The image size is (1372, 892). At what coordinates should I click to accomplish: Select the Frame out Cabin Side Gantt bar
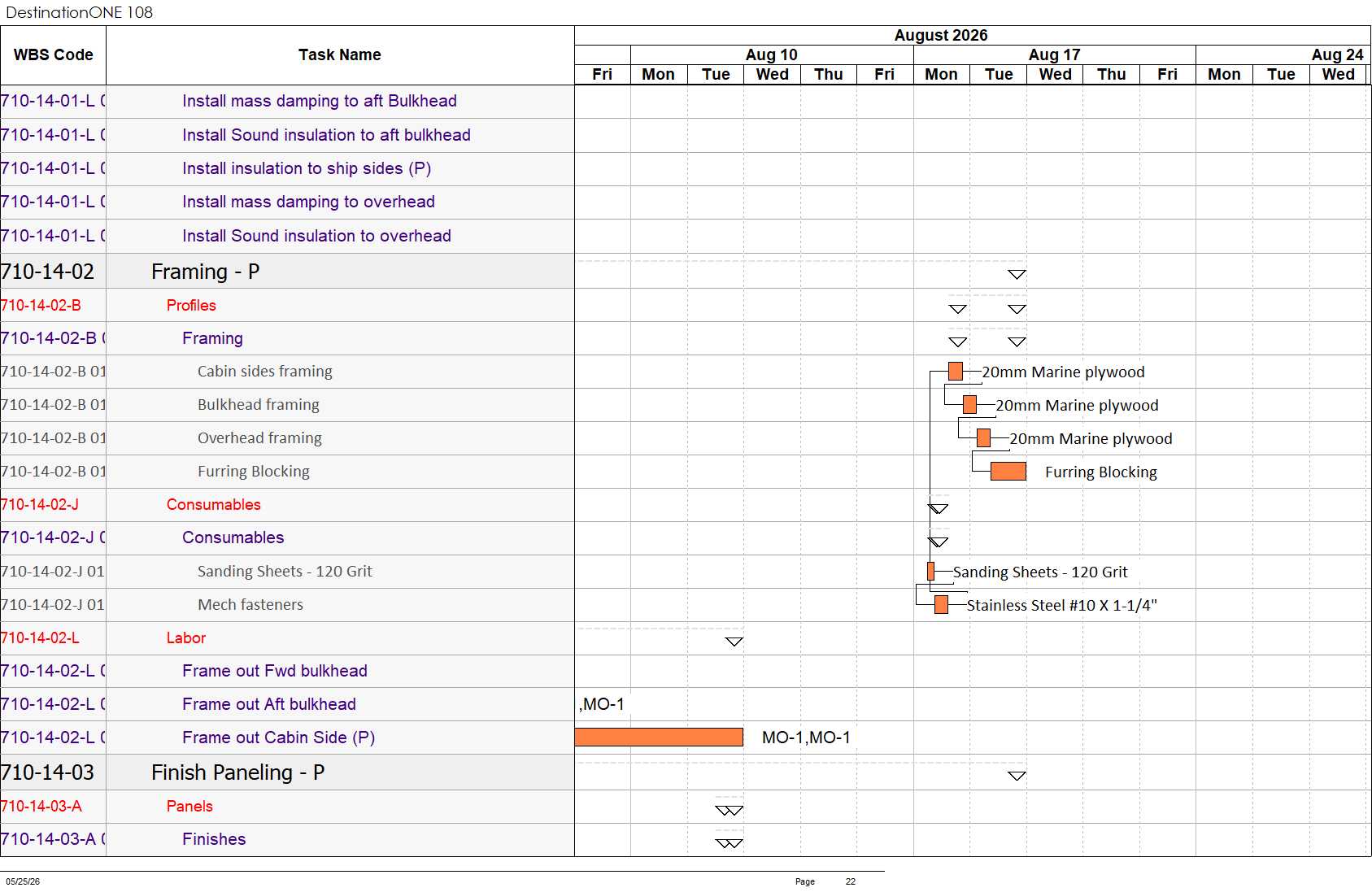coord(659,738)
